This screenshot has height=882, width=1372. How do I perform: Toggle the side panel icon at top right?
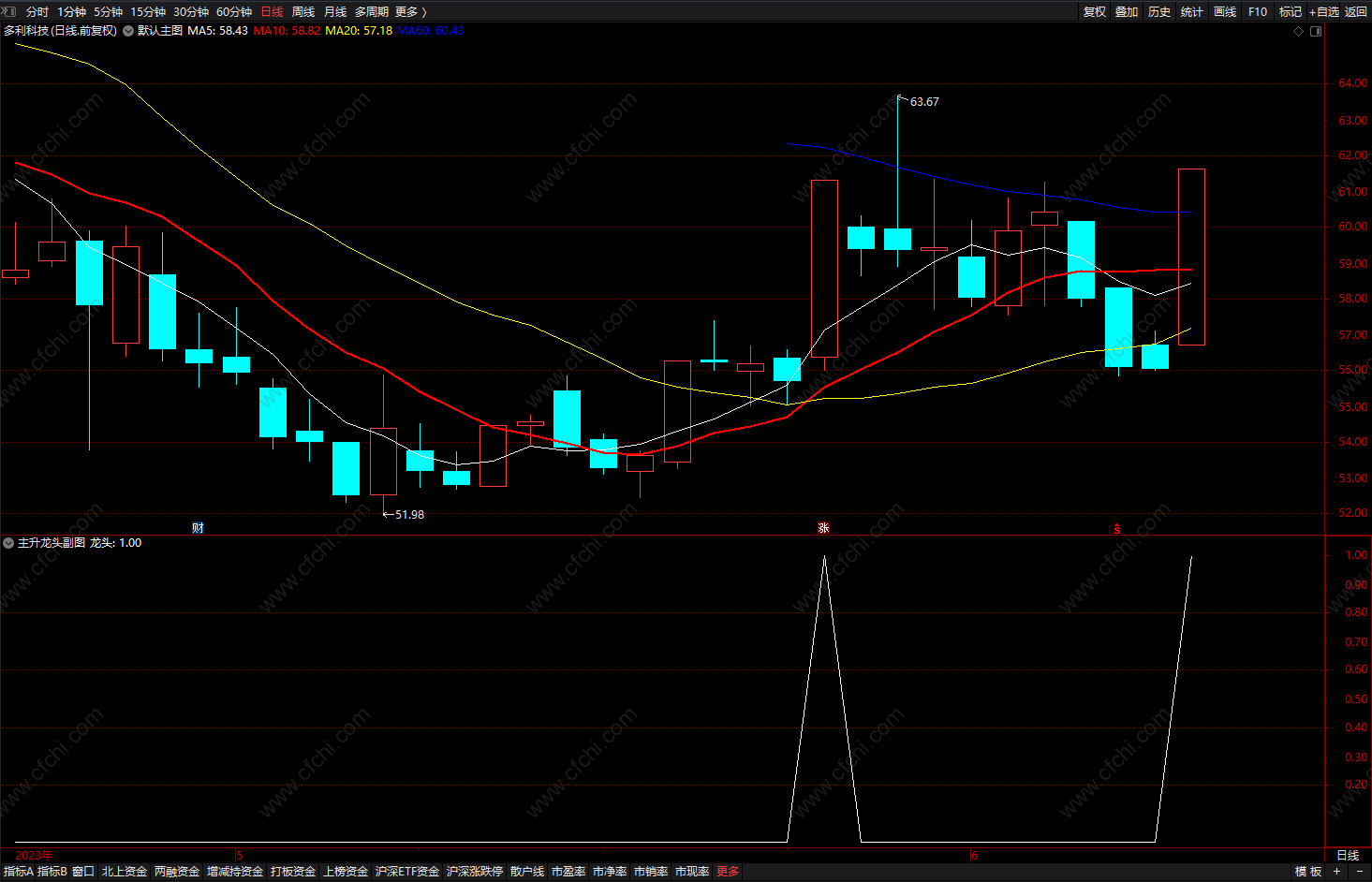[1316, 31]
